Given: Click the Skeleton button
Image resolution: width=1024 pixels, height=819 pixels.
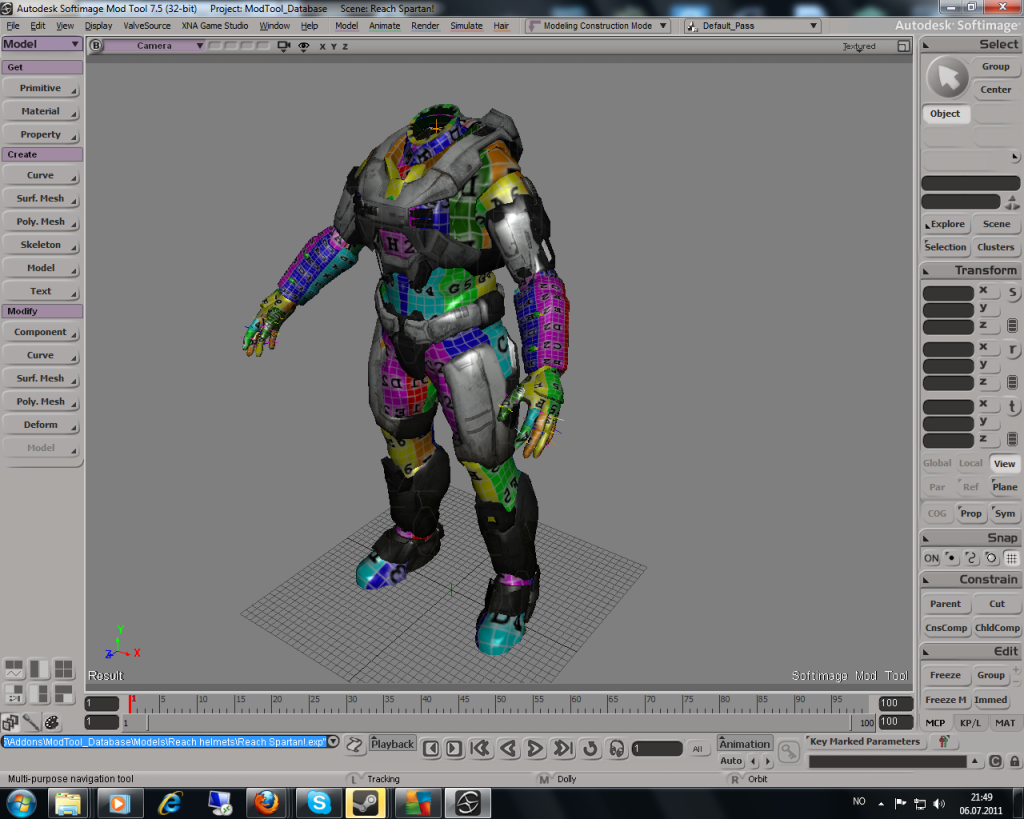Looking at the screenshot, I should 40,245.
